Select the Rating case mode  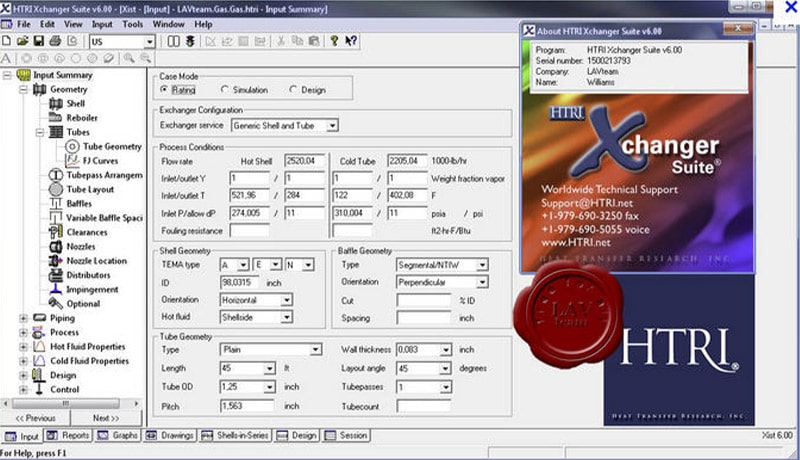165,90
